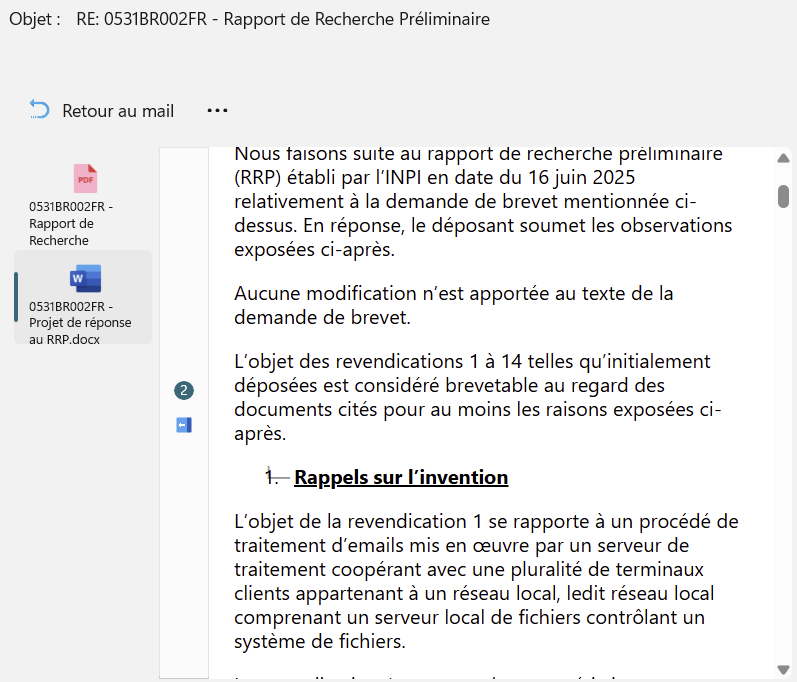
Task: Select the Projet de réponse au RRP.docx label
Action: (80, 322)
